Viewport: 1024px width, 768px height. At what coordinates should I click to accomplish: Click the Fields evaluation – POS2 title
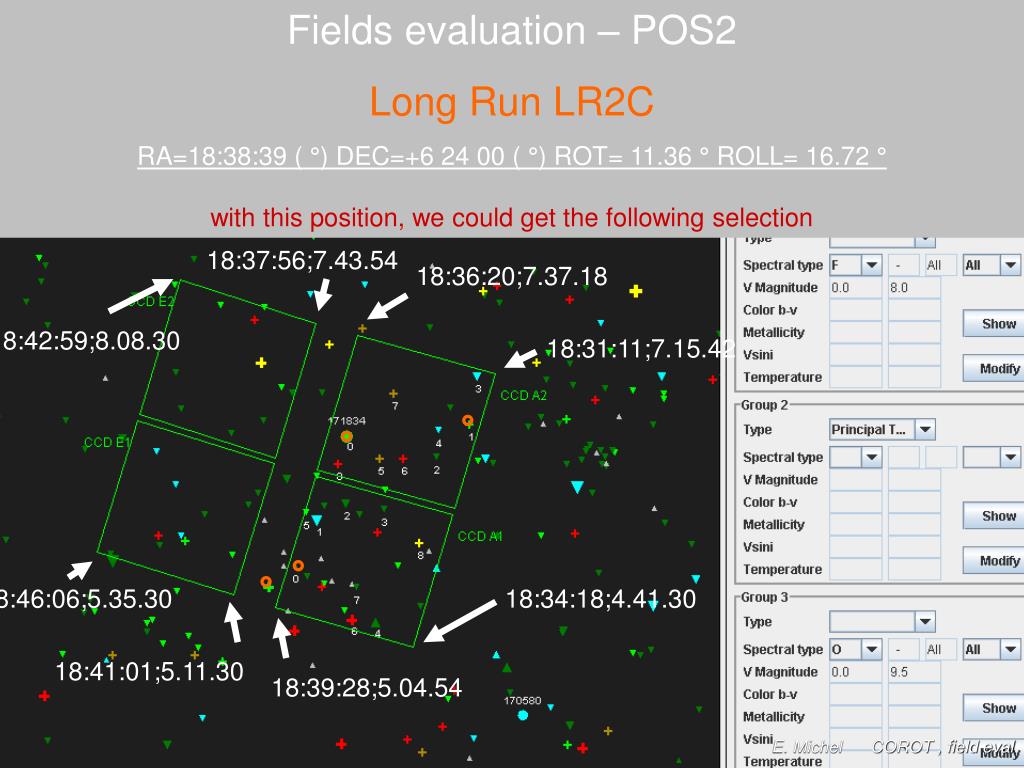tap(512, 30)
